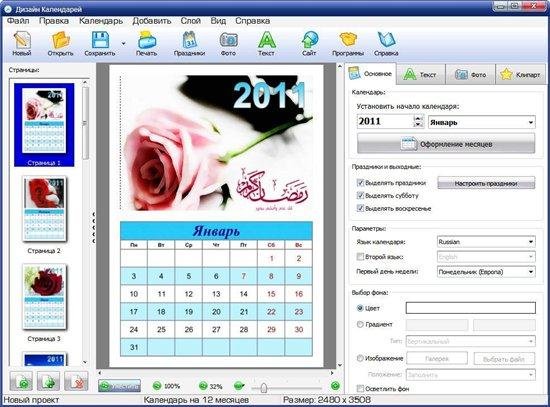The height and width of the screenshot is (407, 550).
Task: Open the Праздники holidays toolbar icon
Action: [189, 43]
